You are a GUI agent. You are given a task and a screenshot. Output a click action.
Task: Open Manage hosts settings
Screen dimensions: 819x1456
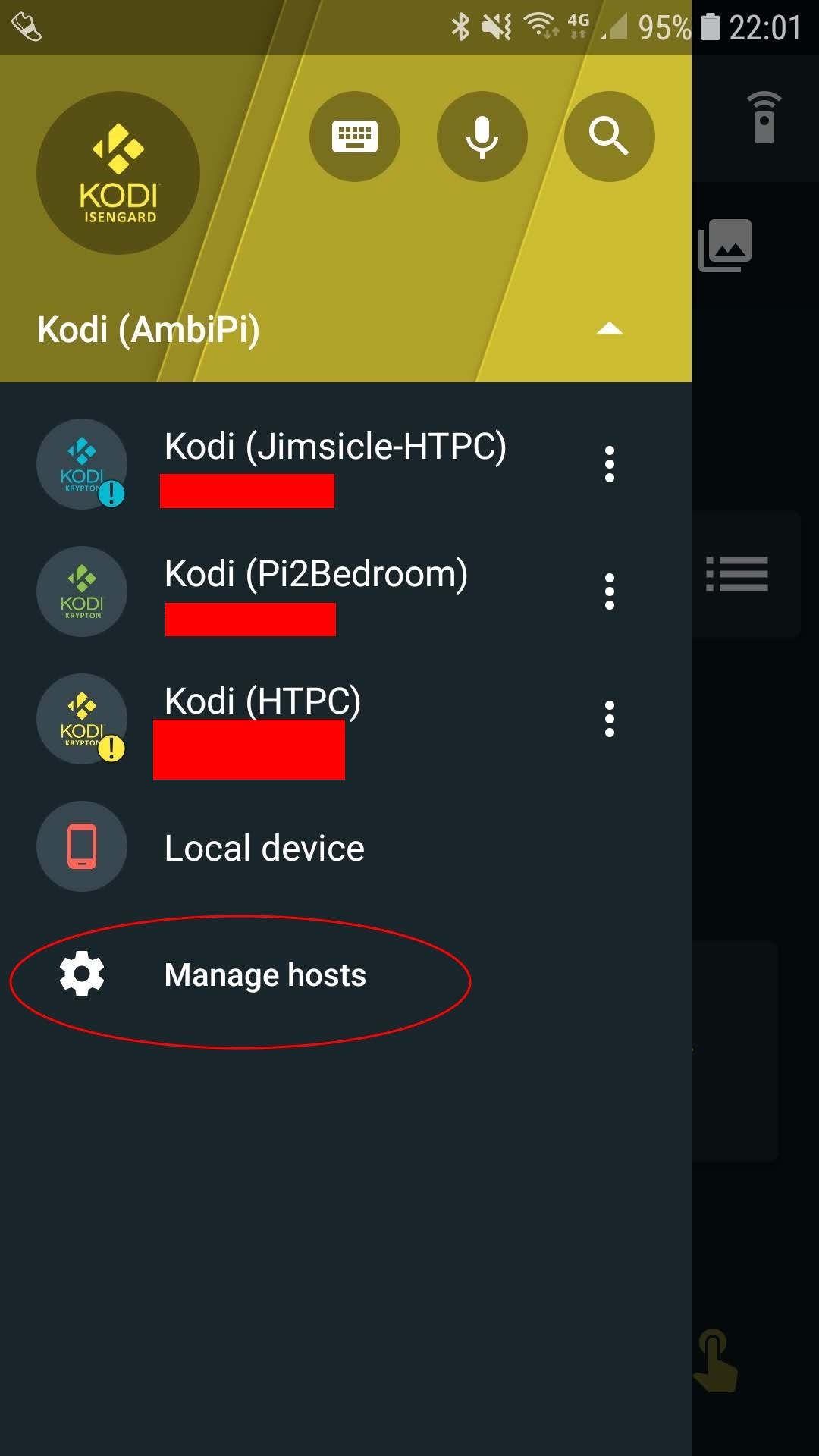click(x=265, y=975)
